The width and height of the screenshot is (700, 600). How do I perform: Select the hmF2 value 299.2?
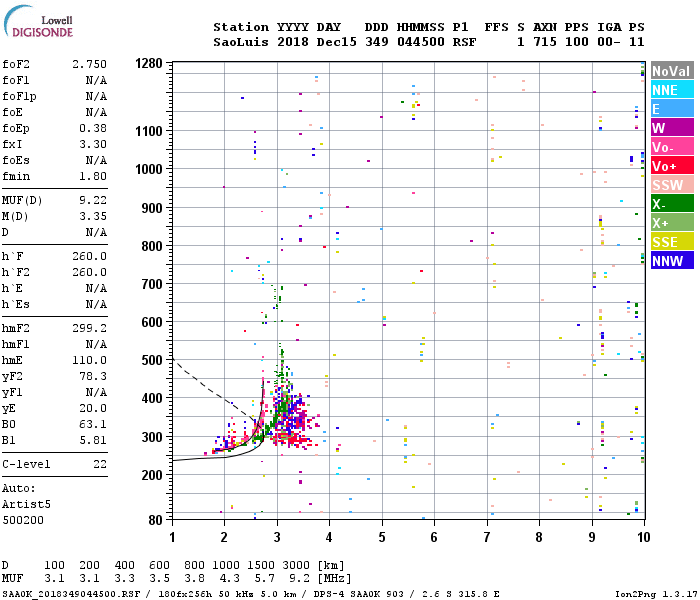pyautogui.click(x=89, y=328)
